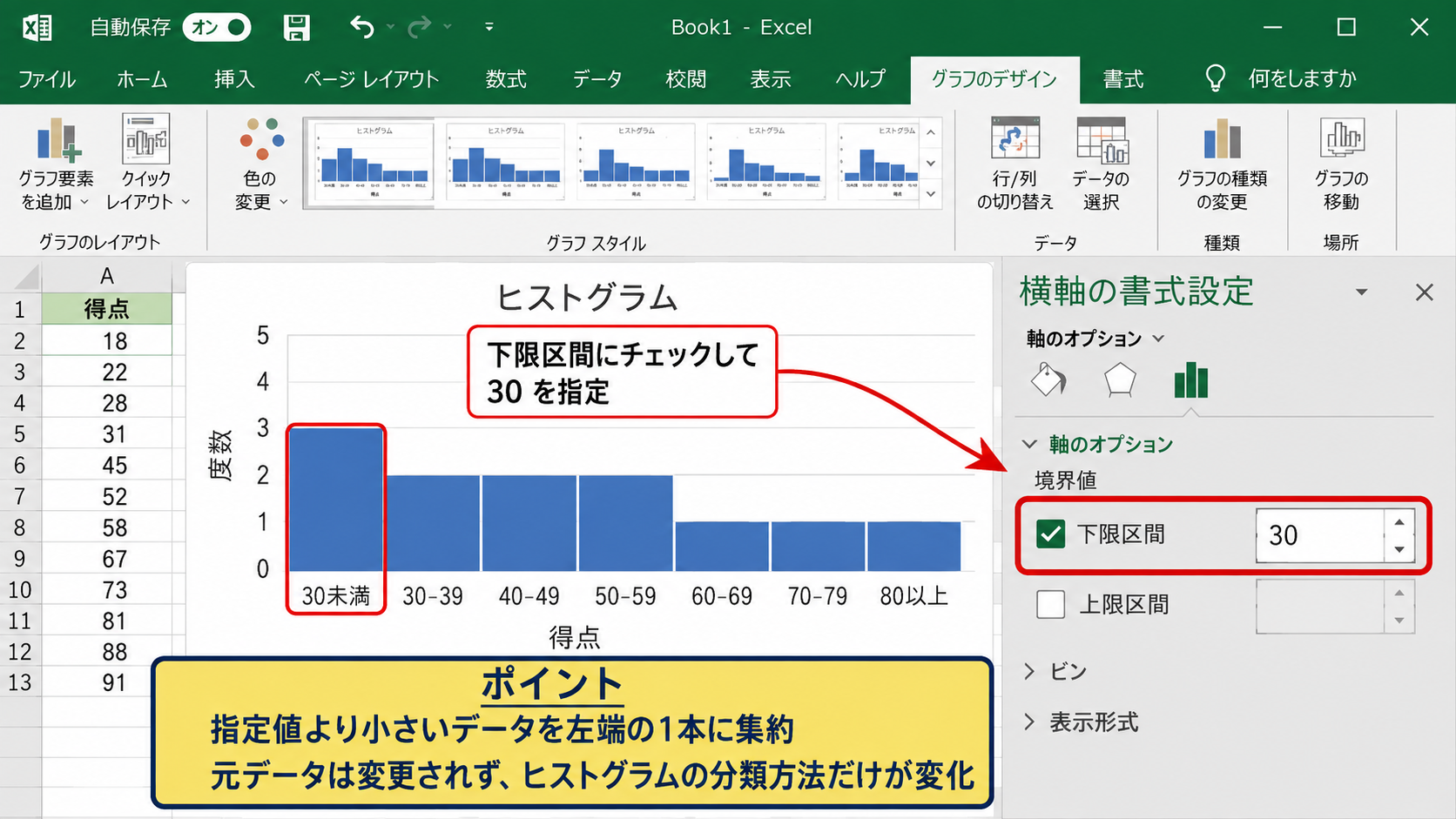Click the 下限区間 value field showing 30
Viewport: 1456px width, 819px height.
[1319, 534]
